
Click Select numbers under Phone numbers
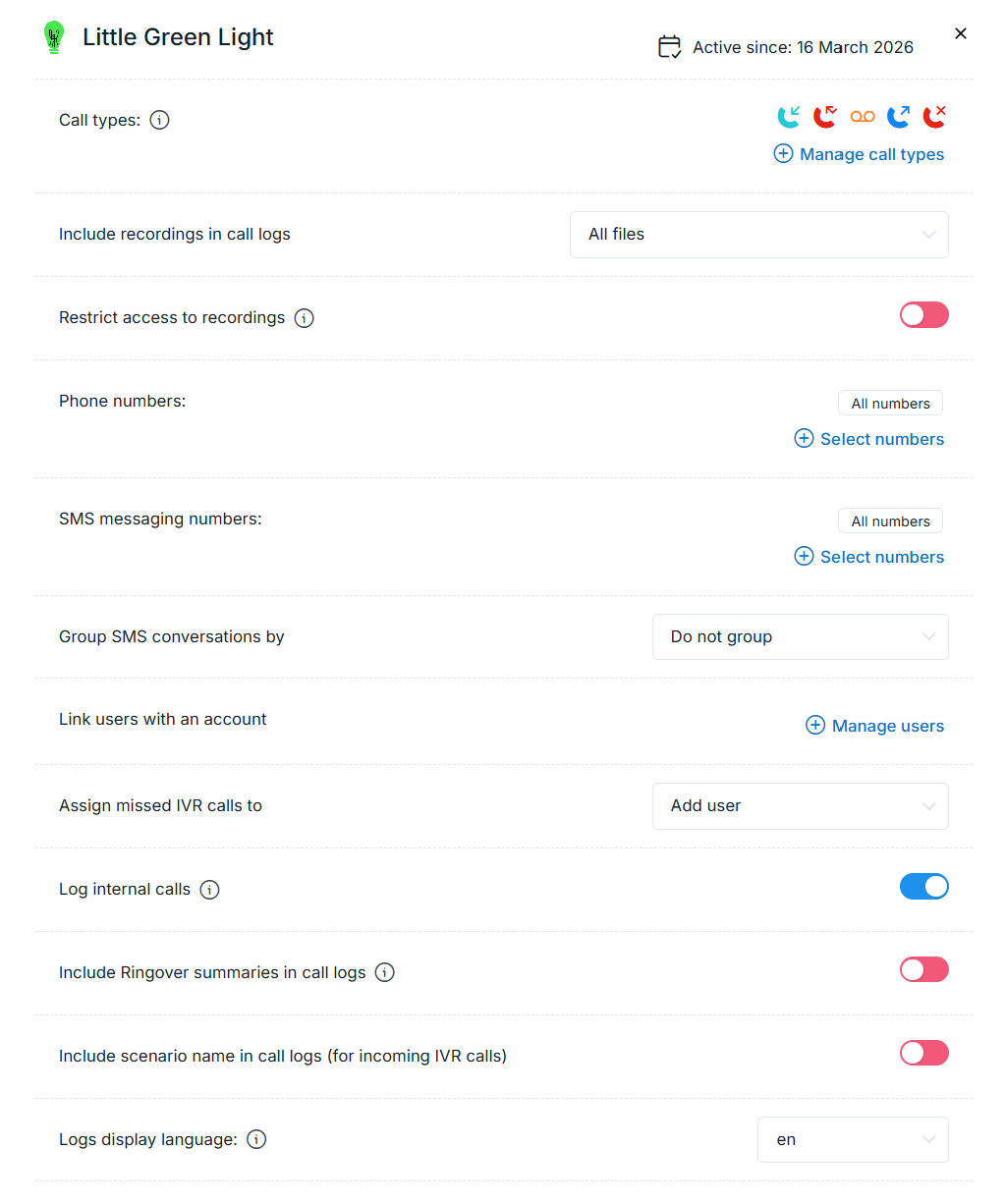click(869, 439)
